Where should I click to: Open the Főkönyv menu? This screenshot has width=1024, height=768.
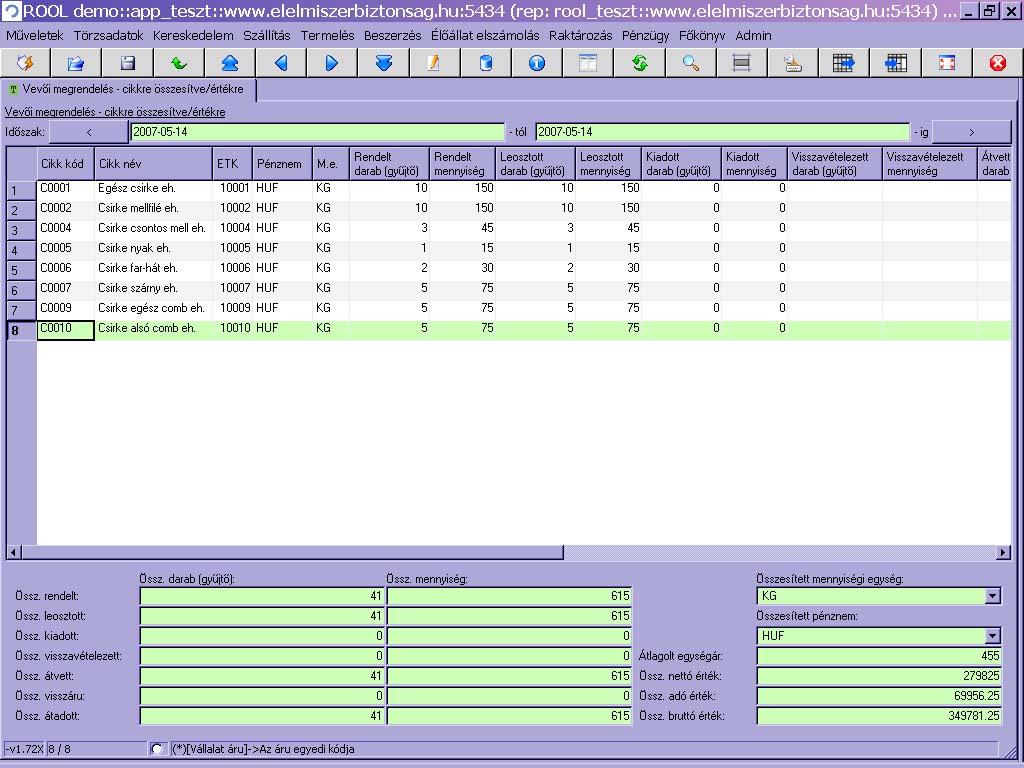click(x=702, y=36)
